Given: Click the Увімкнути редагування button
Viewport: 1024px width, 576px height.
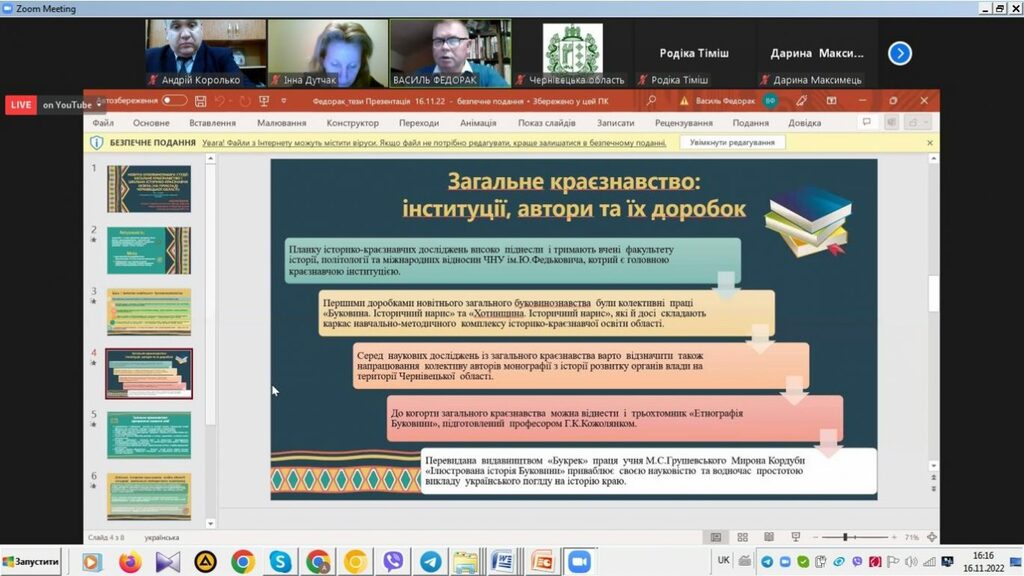Looking at the screenshot, I should pos(732,143).
